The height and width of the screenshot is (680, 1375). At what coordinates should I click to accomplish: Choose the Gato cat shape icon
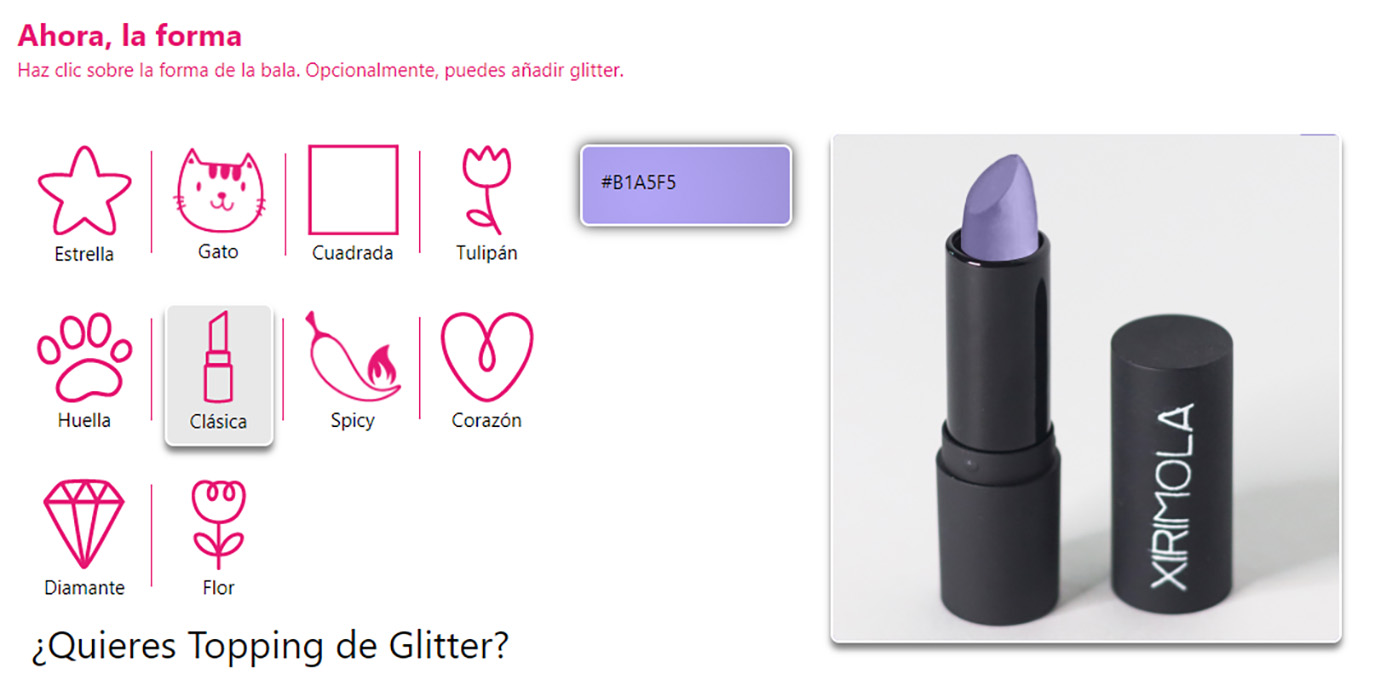219,189
